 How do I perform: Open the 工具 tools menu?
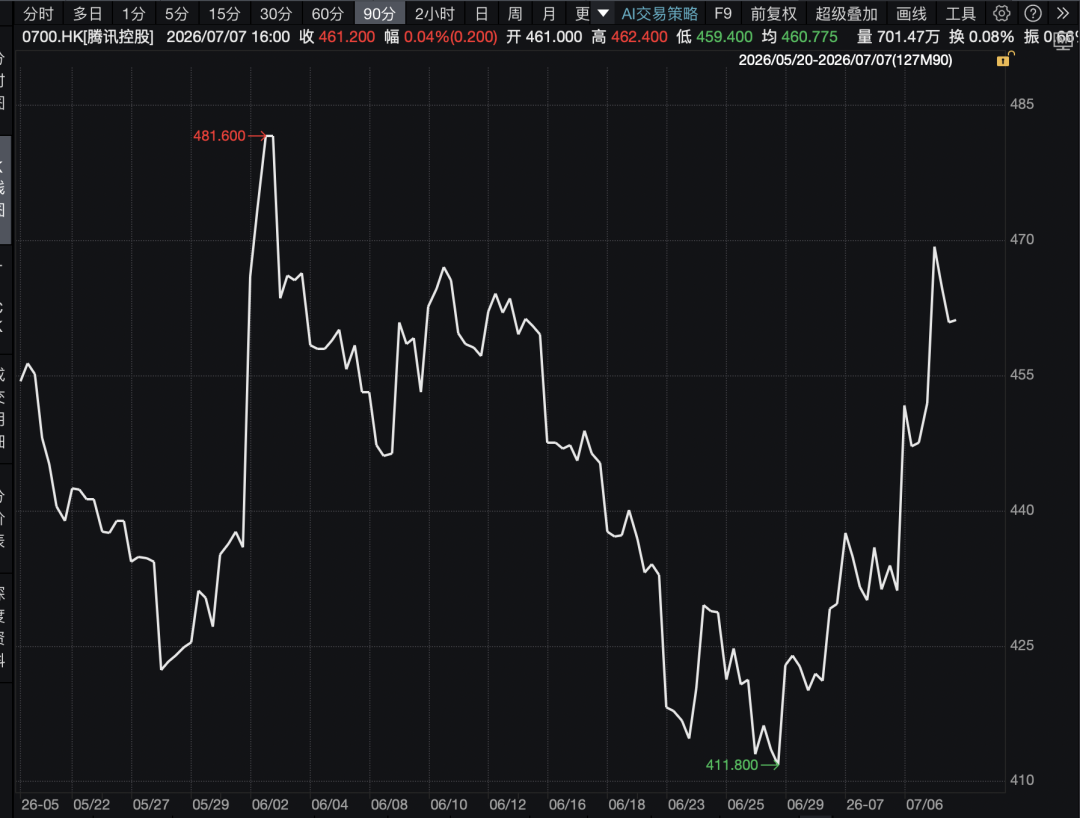(x=960, y=13)
